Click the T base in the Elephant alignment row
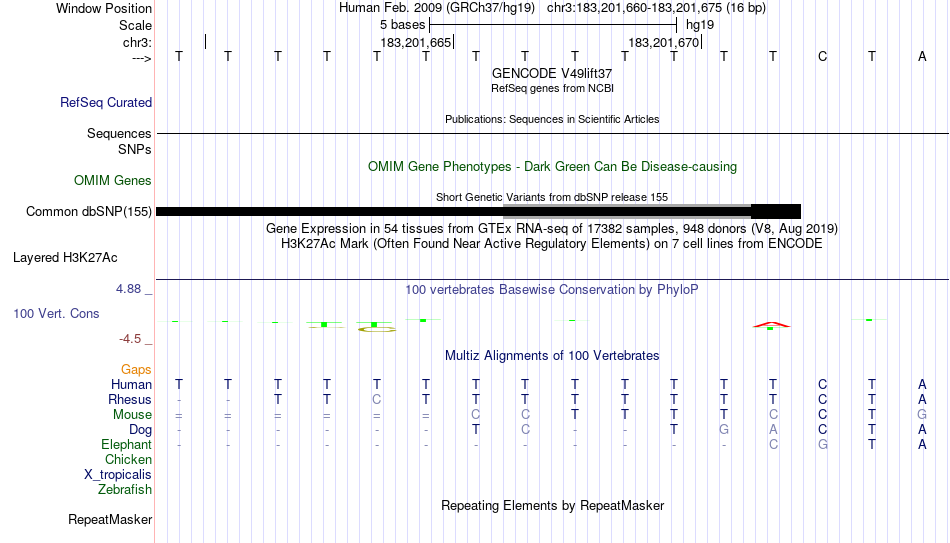 pyautogui.click(x=871, y=444)
